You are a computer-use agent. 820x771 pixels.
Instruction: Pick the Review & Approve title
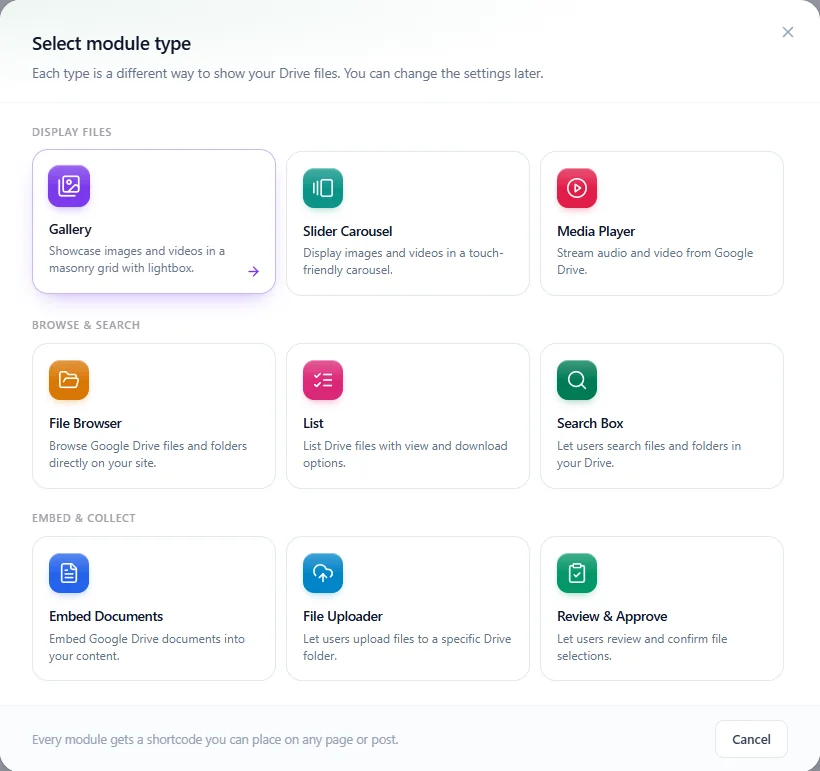[612, 616]
